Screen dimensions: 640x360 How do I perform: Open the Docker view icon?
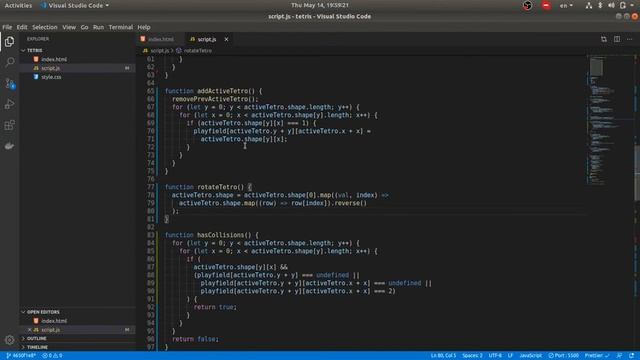pos(9,146)
